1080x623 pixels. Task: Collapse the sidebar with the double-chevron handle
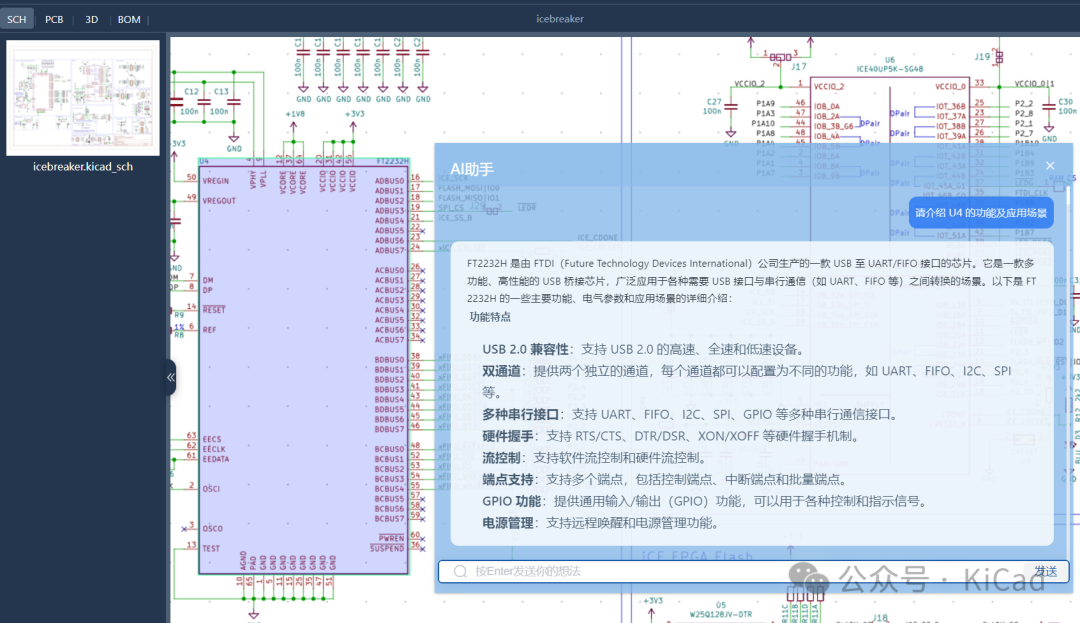(x=171, y=377)
